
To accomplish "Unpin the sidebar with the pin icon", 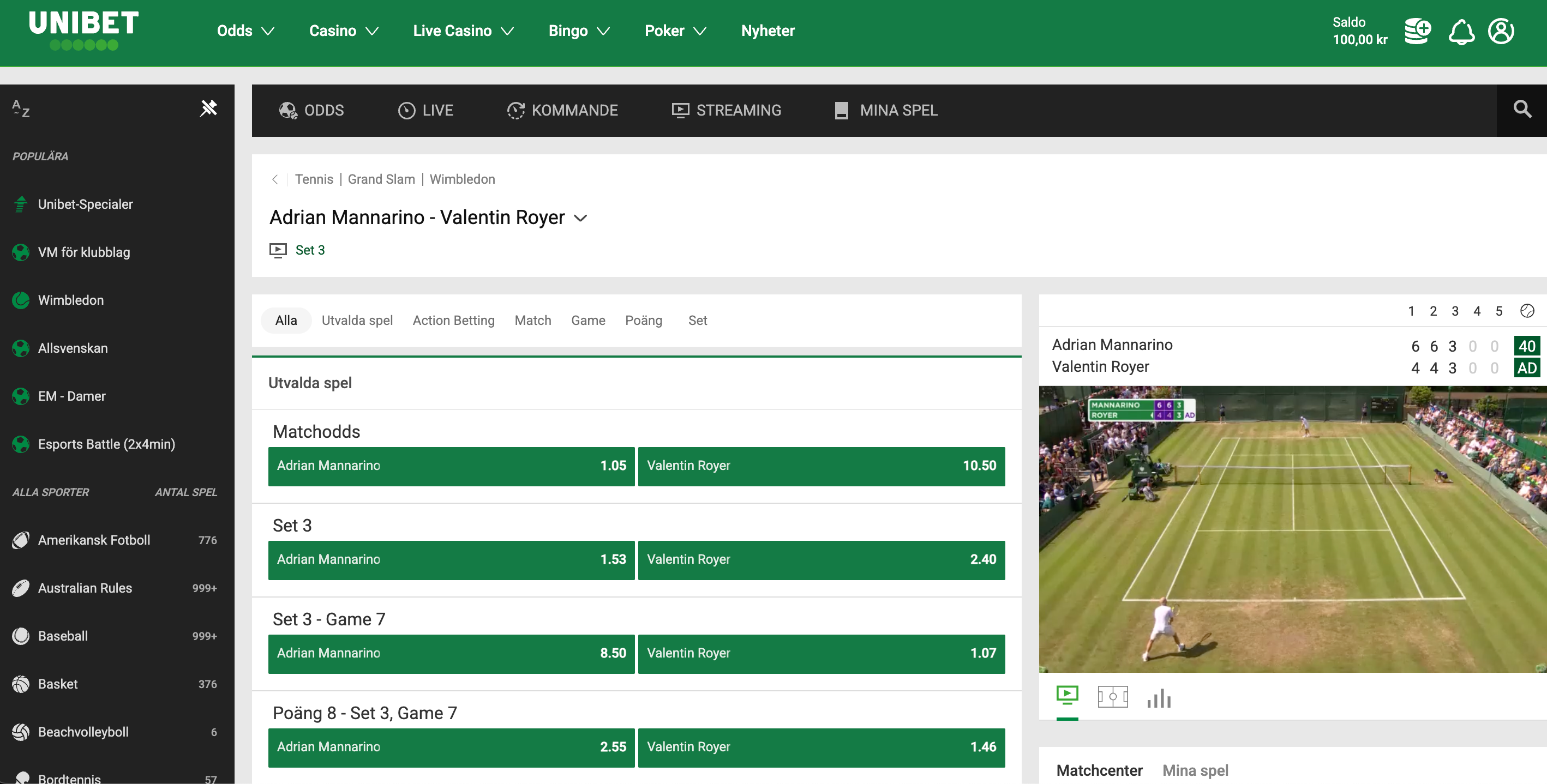I will point(208,108).
